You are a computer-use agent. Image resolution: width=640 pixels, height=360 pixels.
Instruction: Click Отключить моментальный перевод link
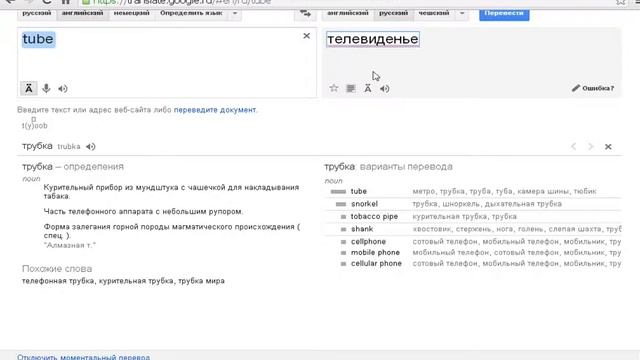click(x=83, y=357)
